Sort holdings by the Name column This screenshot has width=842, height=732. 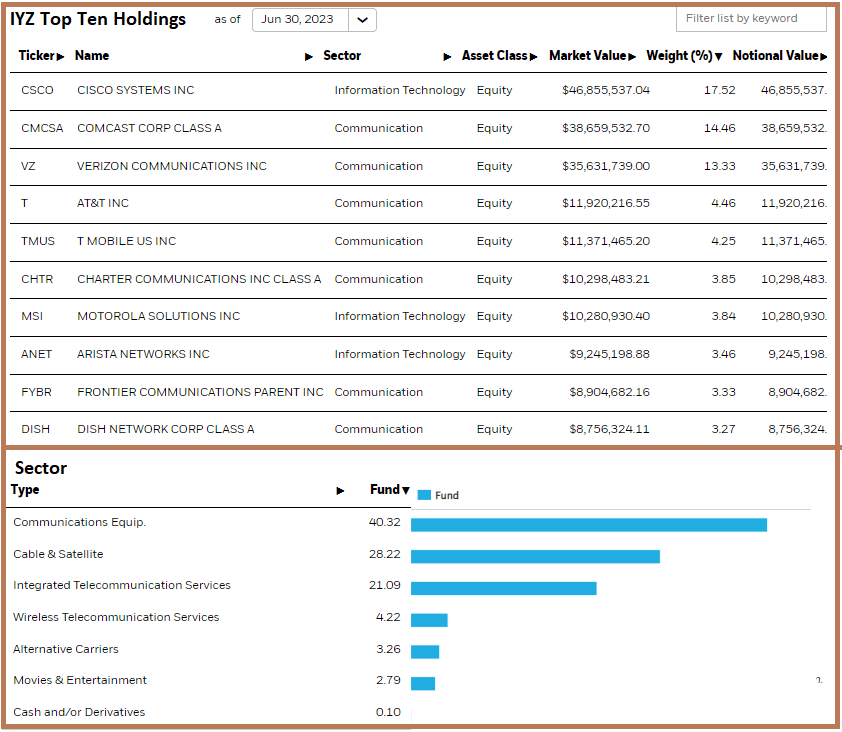(310, 57)
